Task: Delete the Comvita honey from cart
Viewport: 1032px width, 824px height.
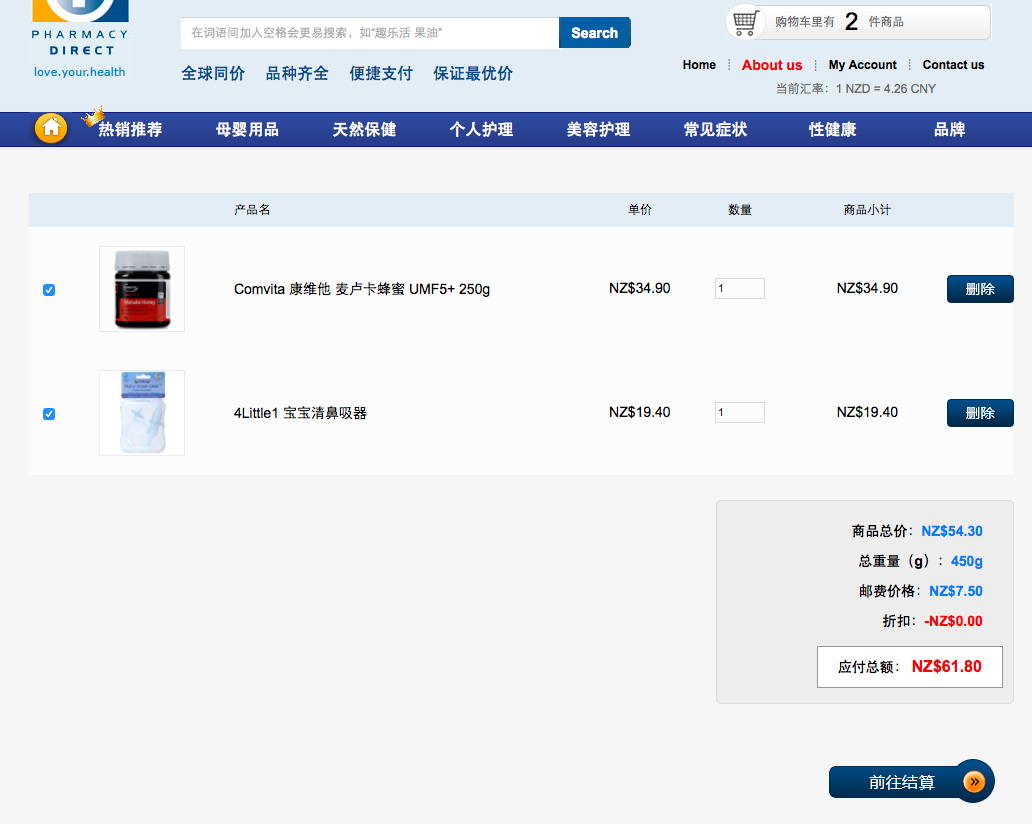Action: 980,289
